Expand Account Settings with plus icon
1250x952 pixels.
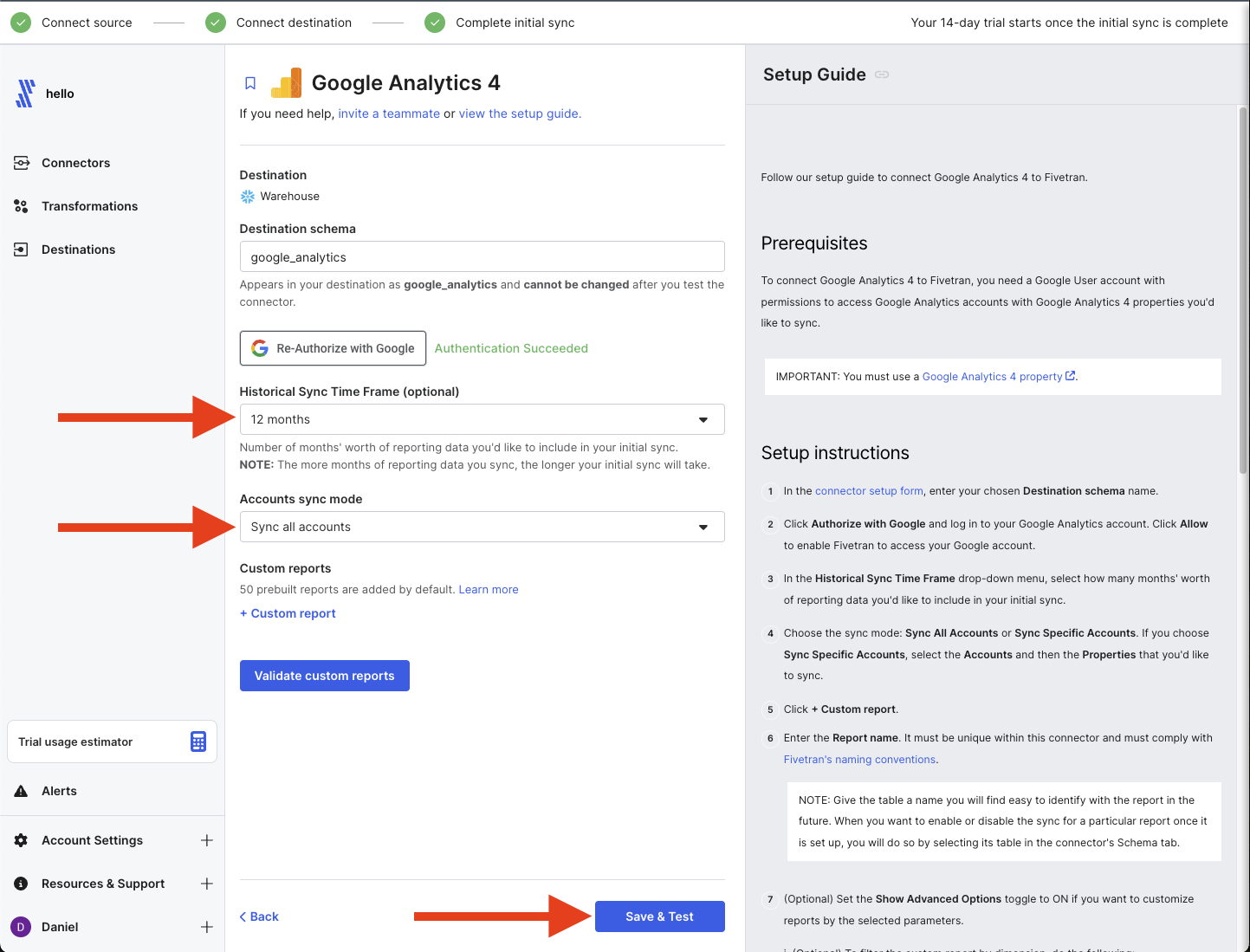(207, 840)
